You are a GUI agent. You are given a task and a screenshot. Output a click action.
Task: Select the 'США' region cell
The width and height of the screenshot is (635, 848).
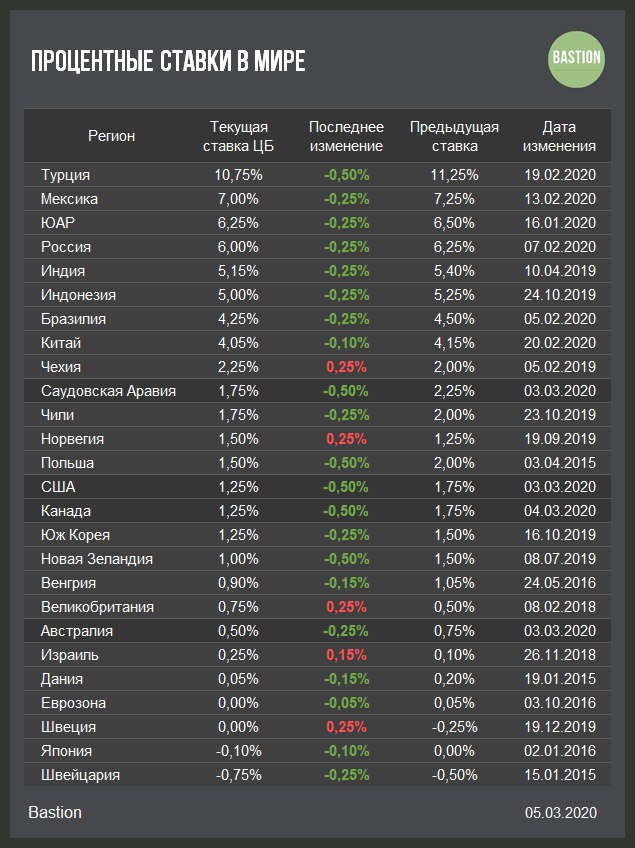tap(58, 486)
